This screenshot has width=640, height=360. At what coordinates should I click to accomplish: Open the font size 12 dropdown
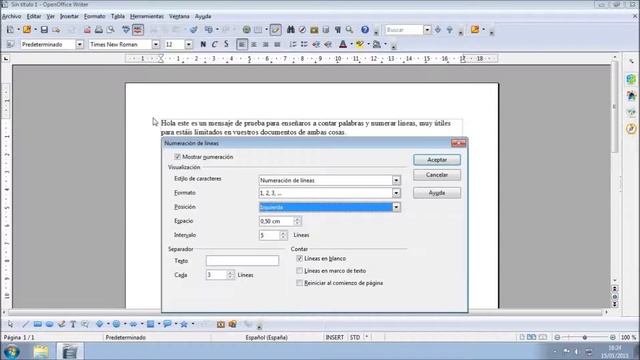pos(189,44)
